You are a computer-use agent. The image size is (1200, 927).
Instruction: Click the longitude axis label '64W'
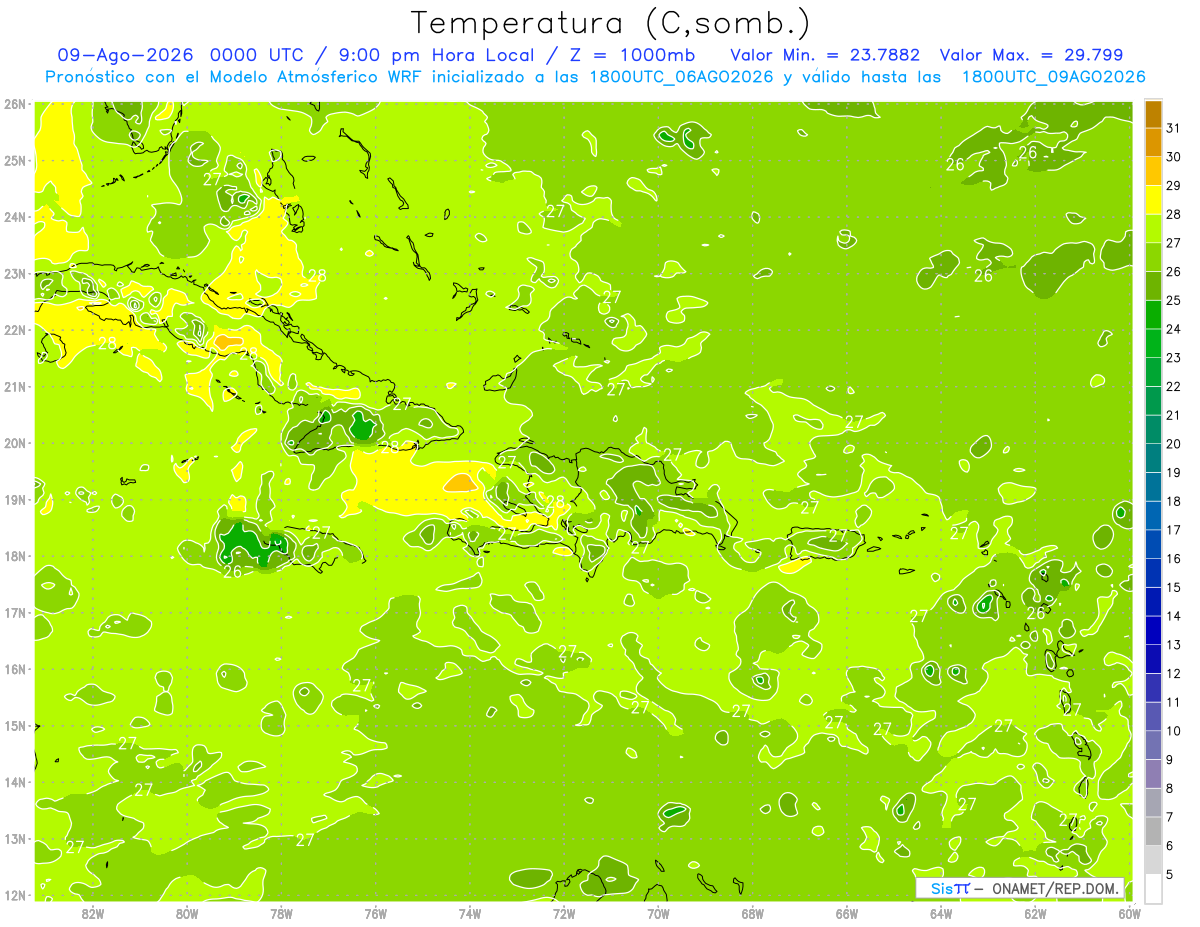pos(941,913)
